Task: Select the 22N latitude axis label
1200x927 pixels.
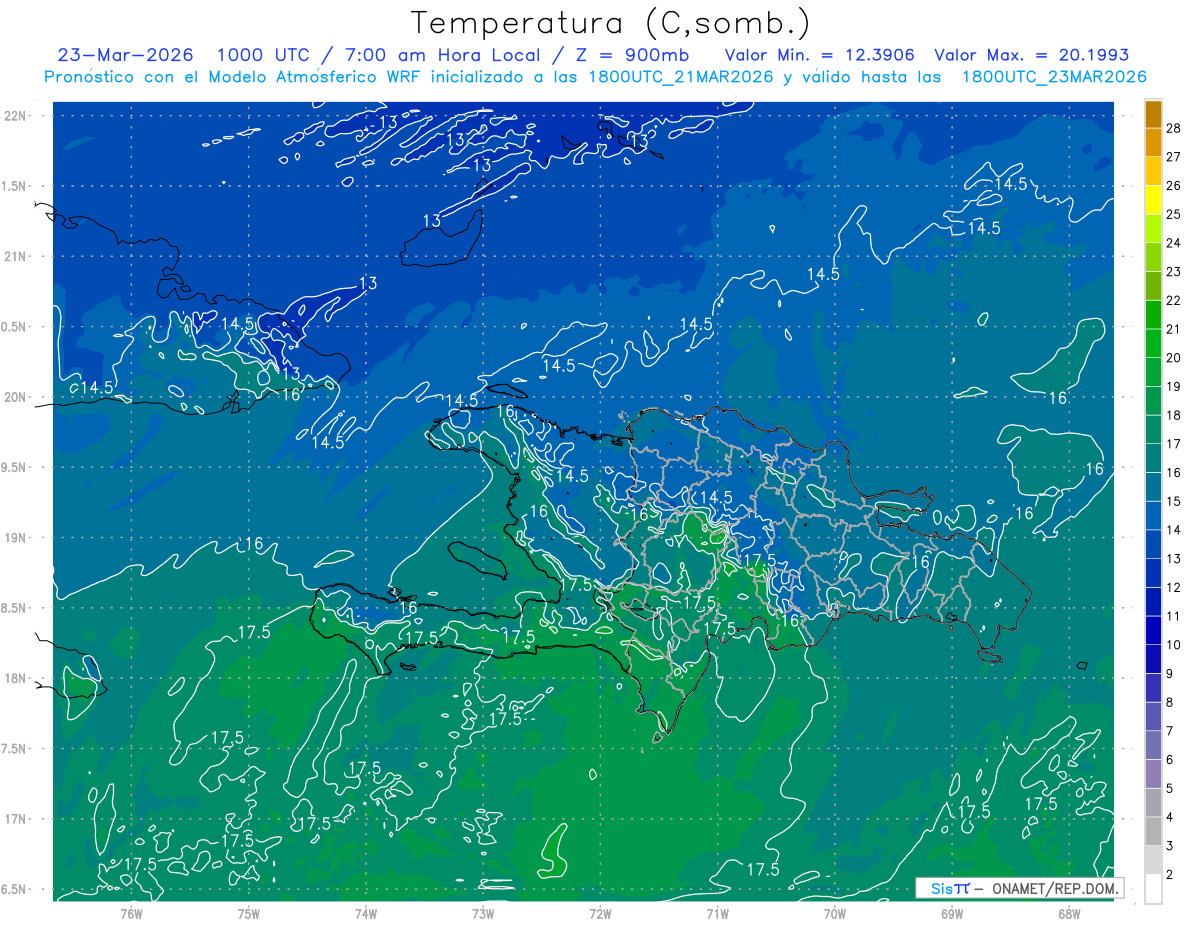Action: pyautogui.click(x=15, y=116)
